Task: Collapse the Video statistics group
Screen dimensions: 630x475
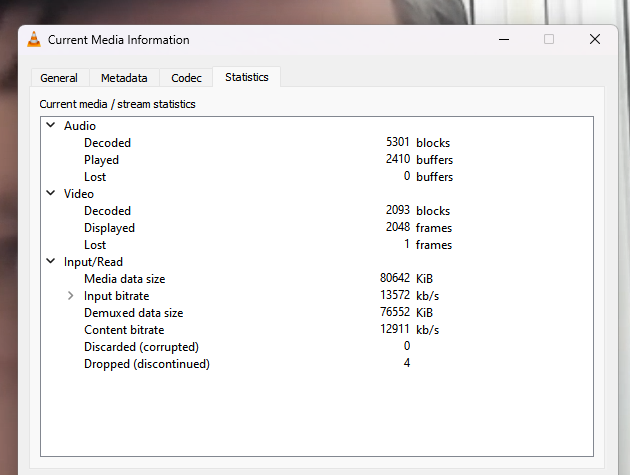Action: tap(51, 194)
